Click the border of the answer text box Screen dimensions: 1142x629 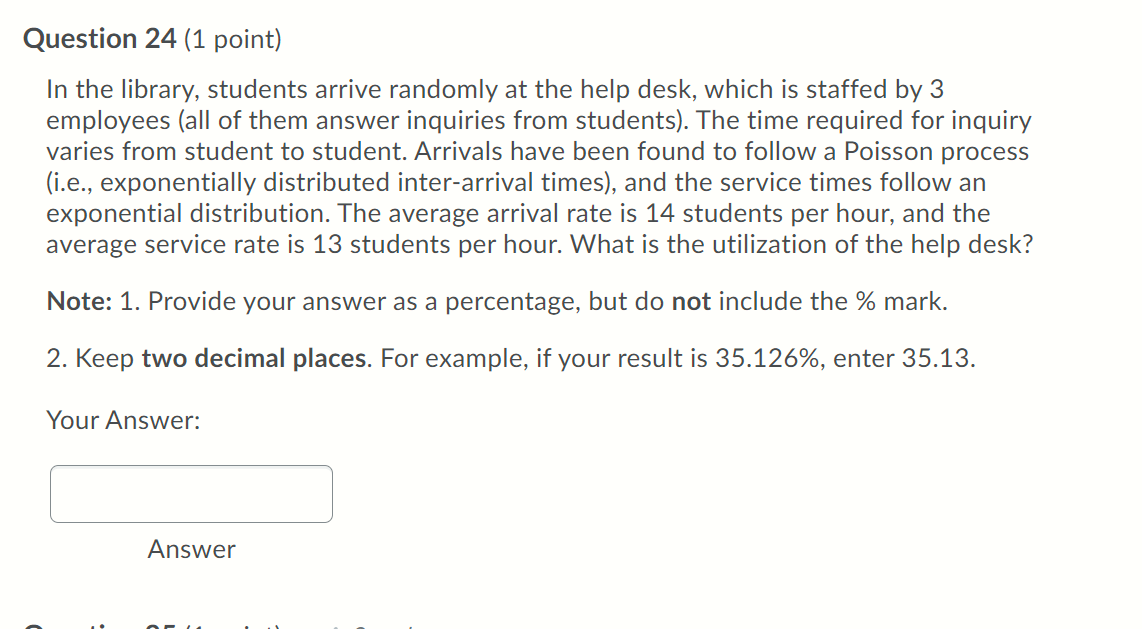pos(190,468)
